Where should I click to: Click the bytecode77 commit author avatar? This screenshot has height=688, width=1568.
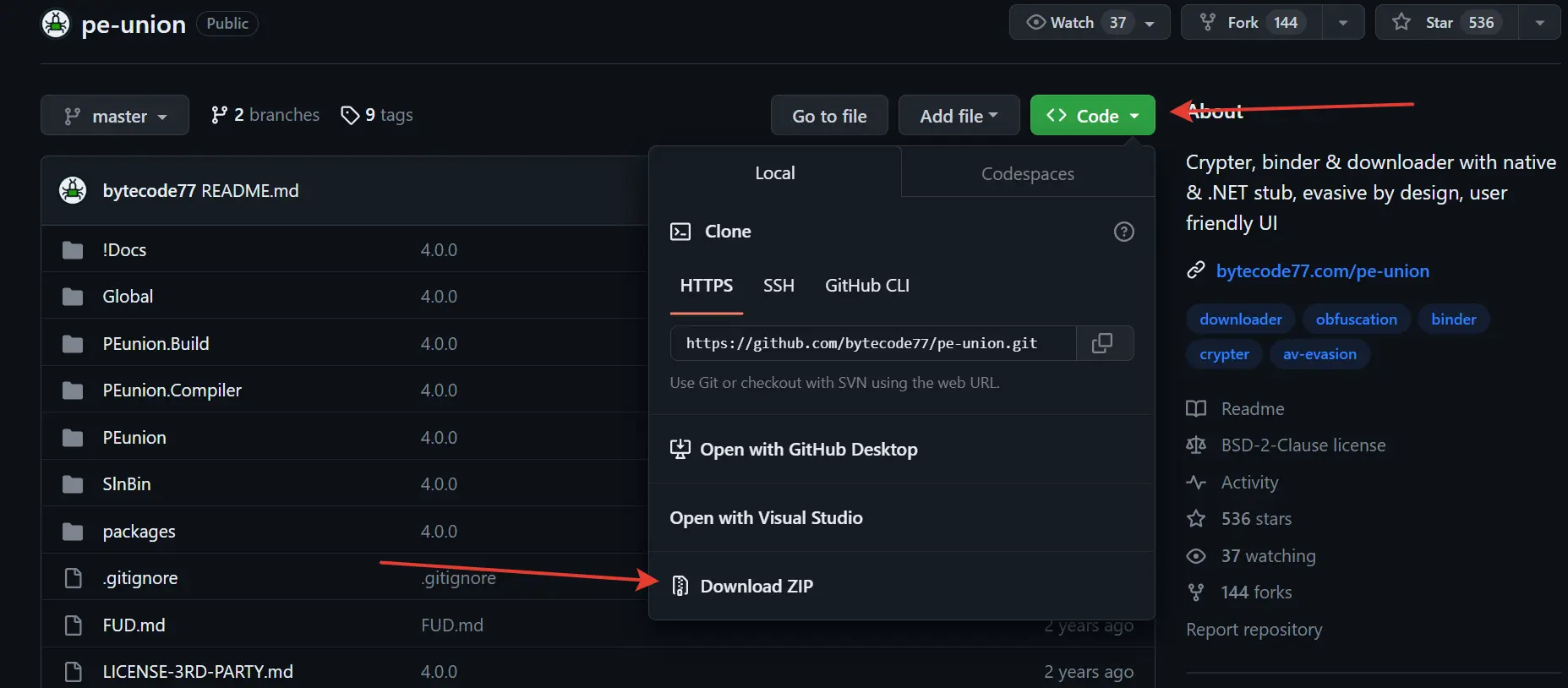(73, 190)
